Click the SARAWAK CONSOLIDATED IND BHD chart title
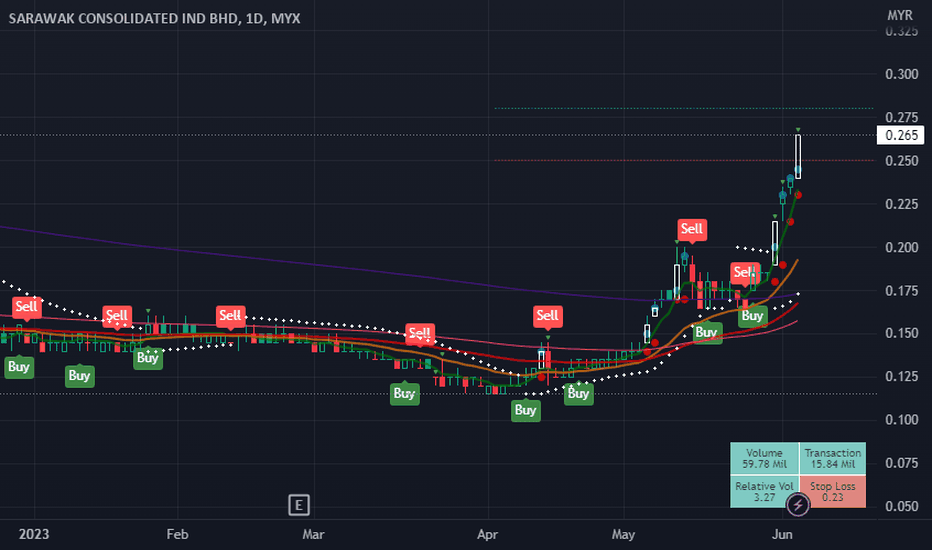Image resolution: width=932 pixels, height=550 pixels. coord(154,18)
